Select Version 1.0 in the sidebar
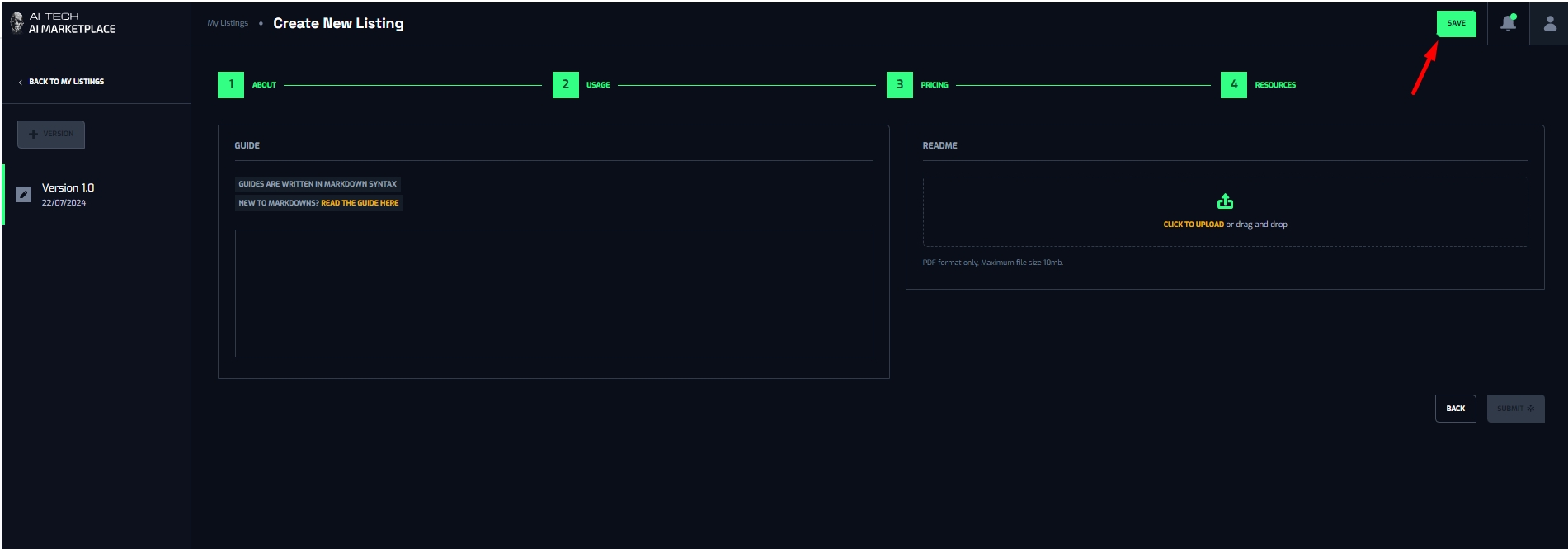1568x549 pixels. pos(68,188)
